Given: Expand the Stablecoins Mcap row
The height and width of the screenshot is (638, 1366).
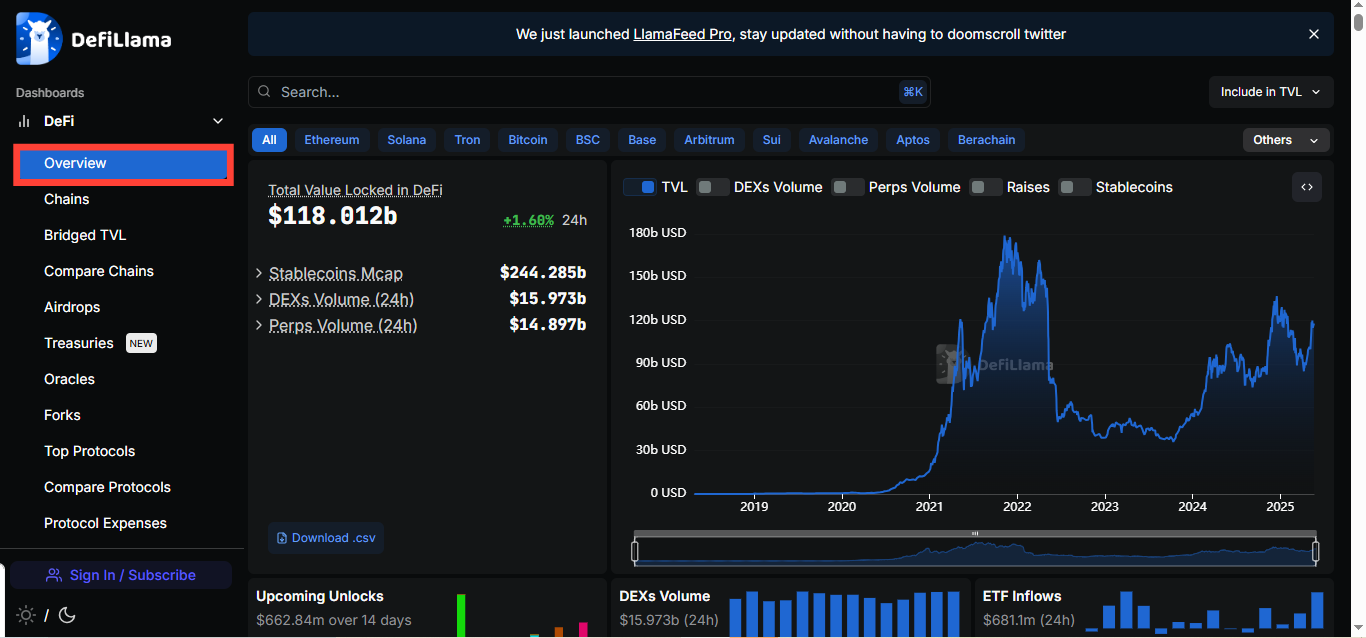Looking at the screenshot, I should click(x=259, y=273).
